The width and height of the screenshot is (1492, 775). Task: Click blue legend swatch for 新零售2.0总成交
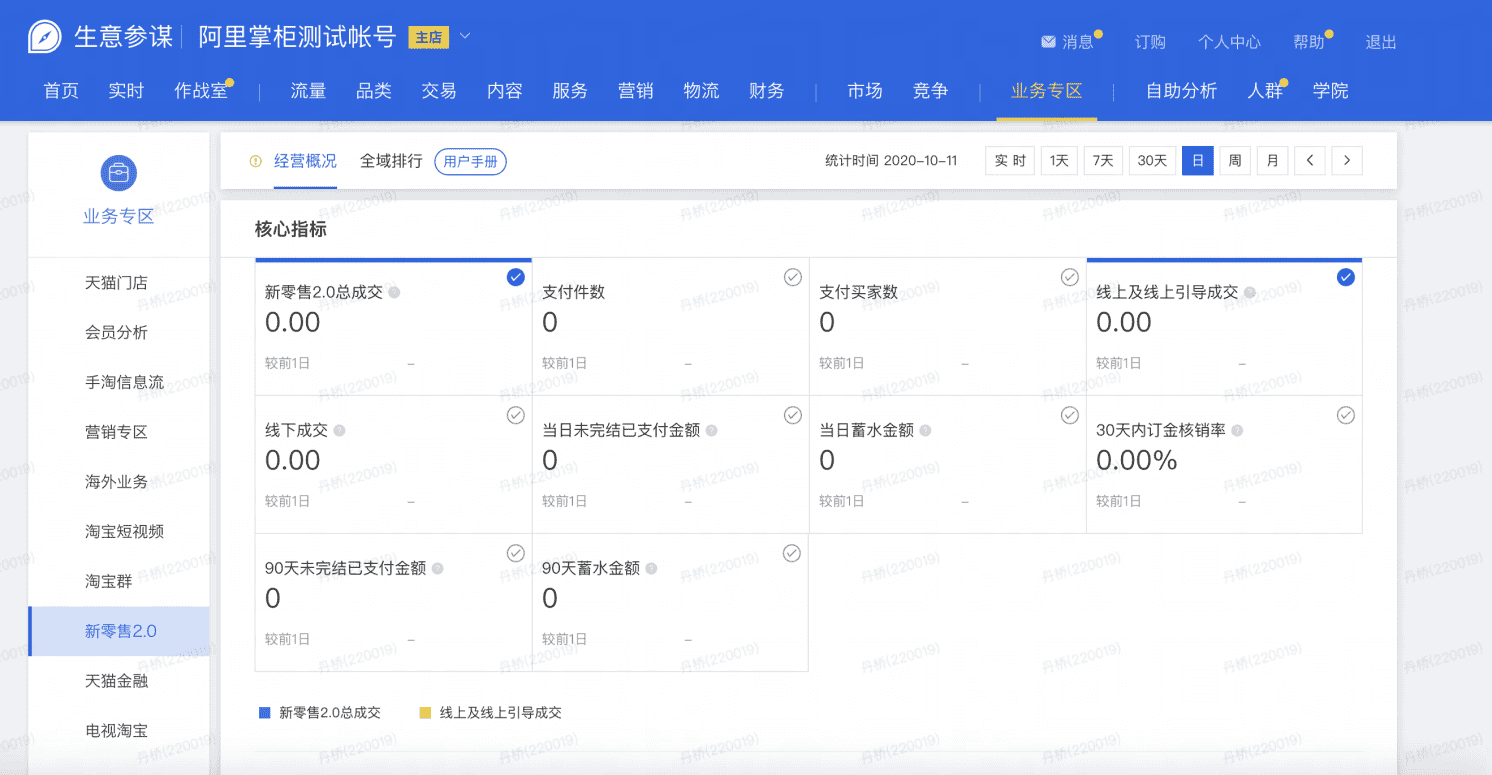pos(265,713)
